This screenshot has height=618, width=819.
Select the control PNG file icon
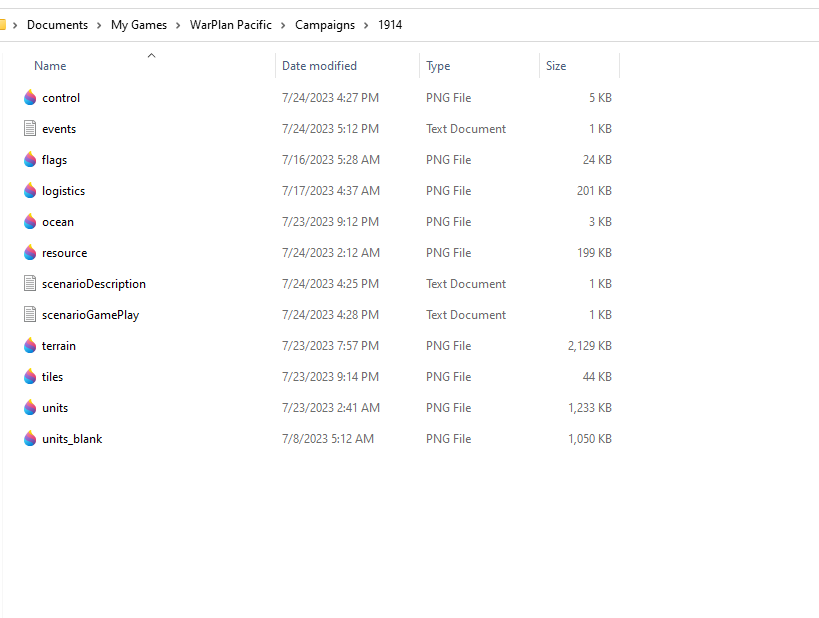point(30,98)
